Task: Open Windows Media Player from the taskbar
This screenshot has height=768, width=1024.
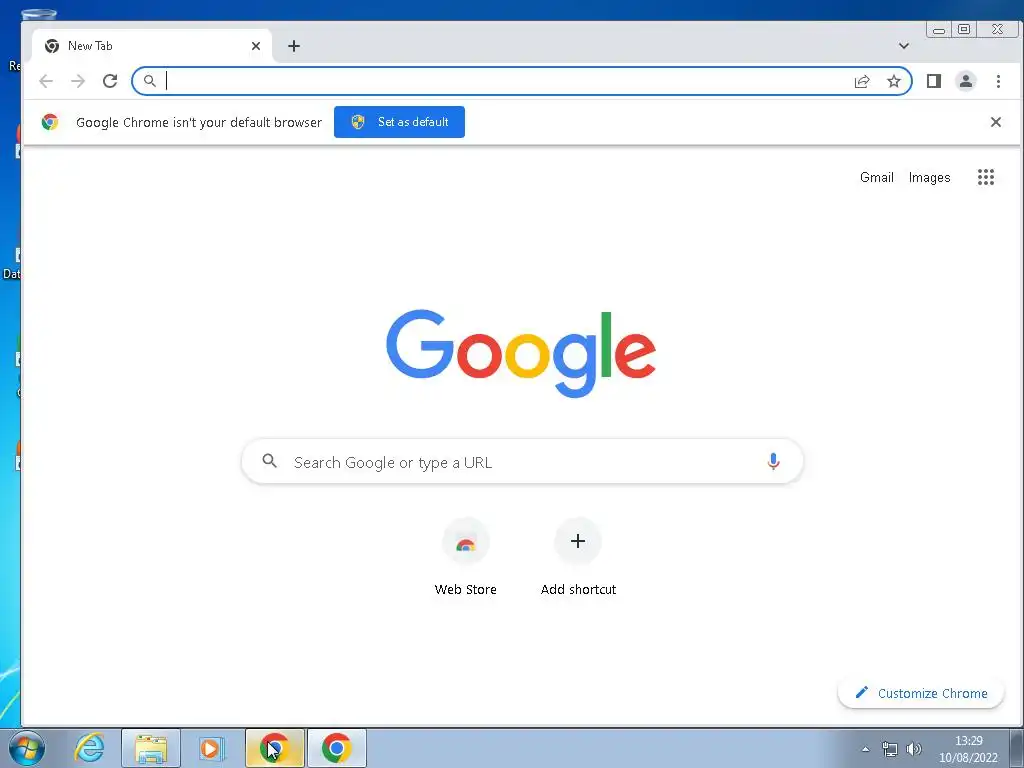Action: (212, 748)
